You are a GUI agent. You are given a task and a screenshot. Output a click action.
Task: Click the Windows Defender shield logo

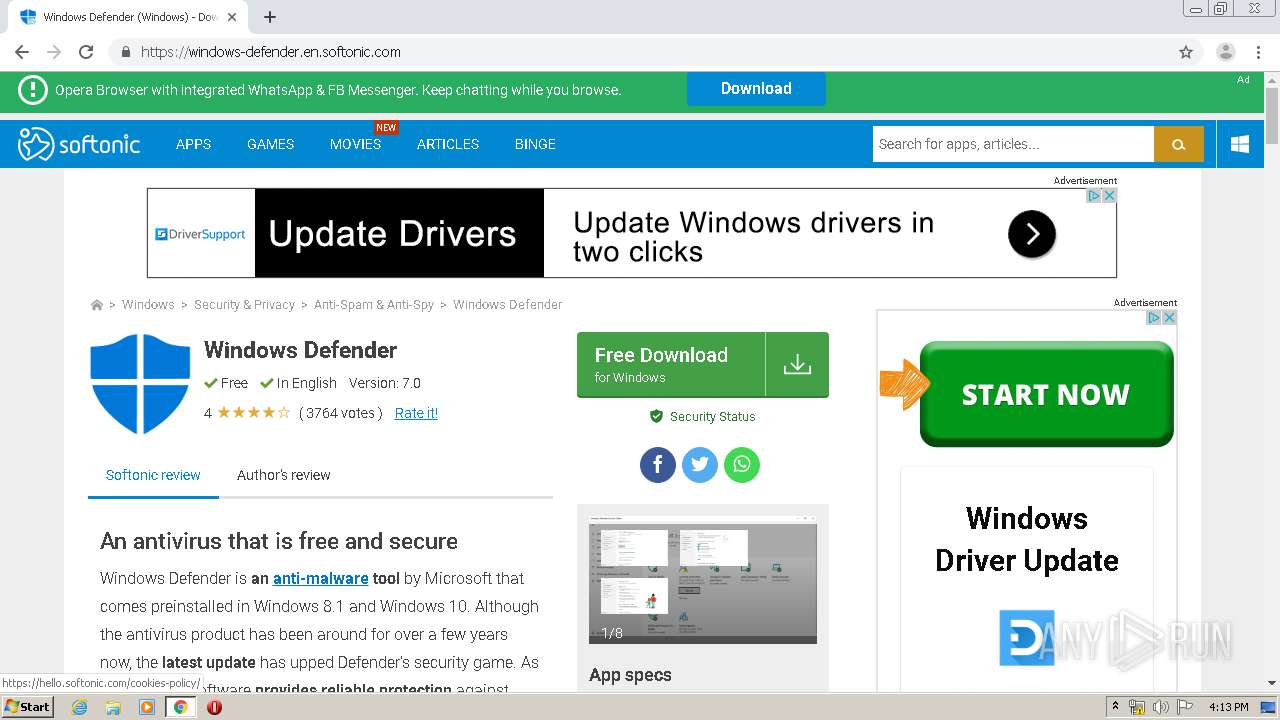tap(140, 384)
